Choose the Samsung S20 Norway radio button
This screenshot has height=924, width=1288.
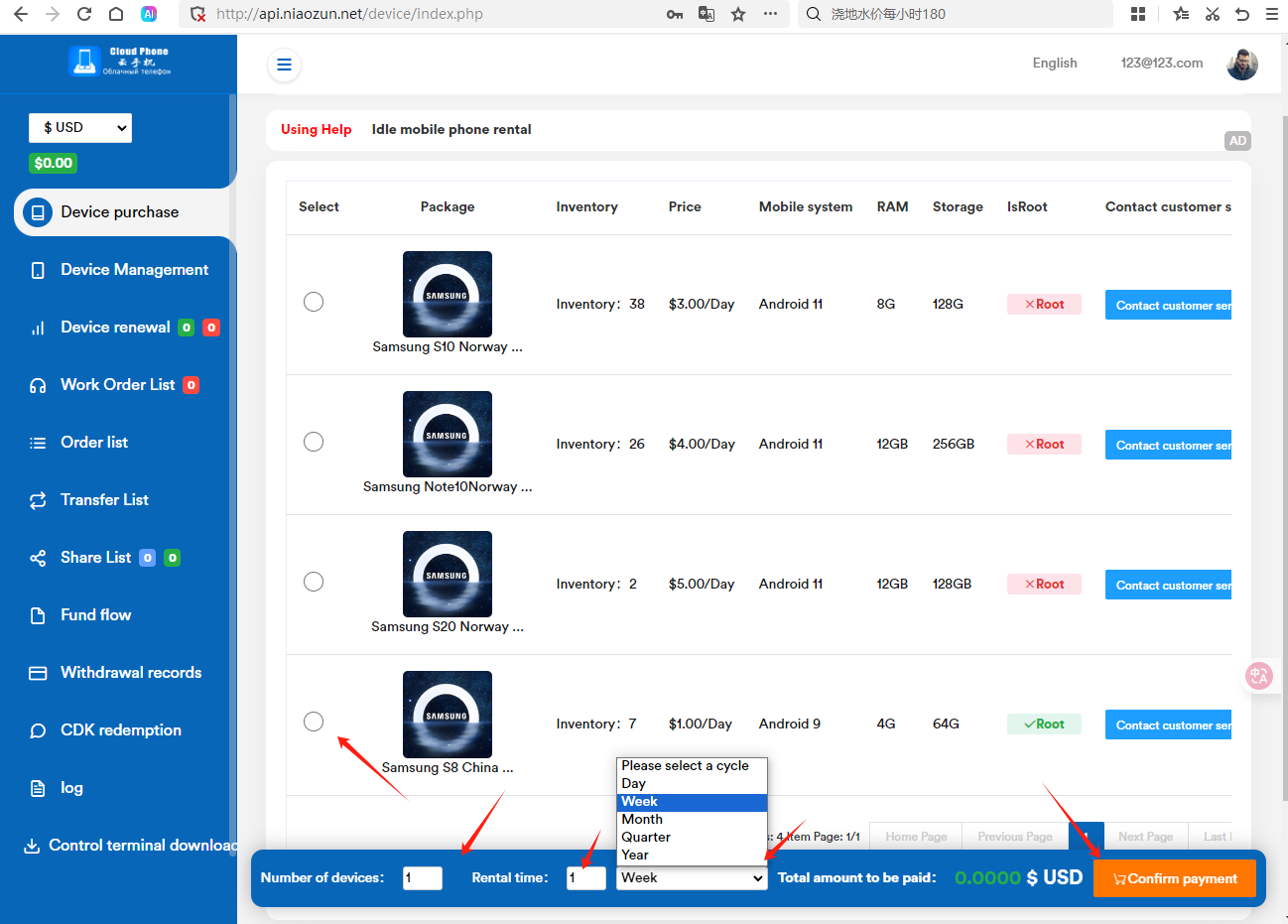point(314,582)
